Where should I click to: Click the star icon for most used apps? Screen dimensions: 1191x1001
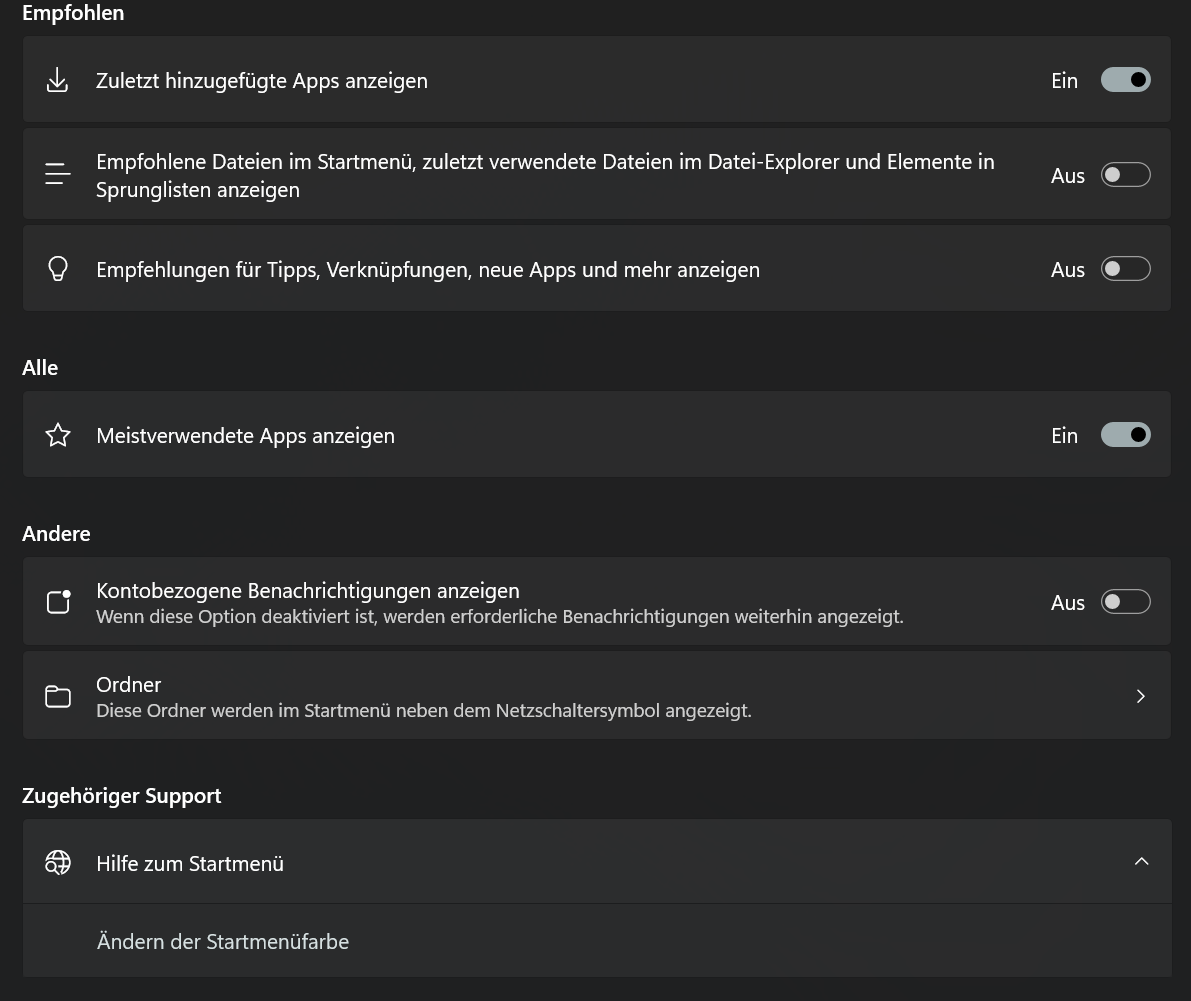click(x=58, y=435)
